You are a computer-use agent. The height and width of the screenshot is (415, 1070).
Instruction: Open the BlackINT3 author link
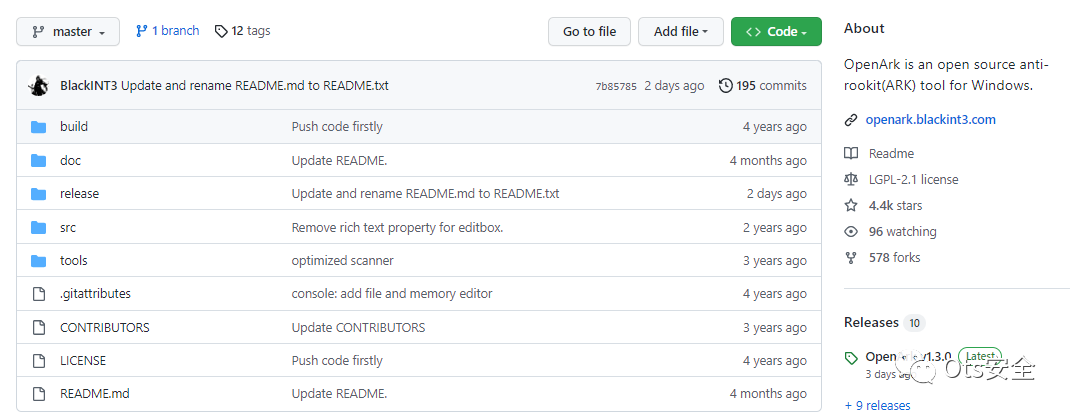pyautogui.click(x=89, y=86)
